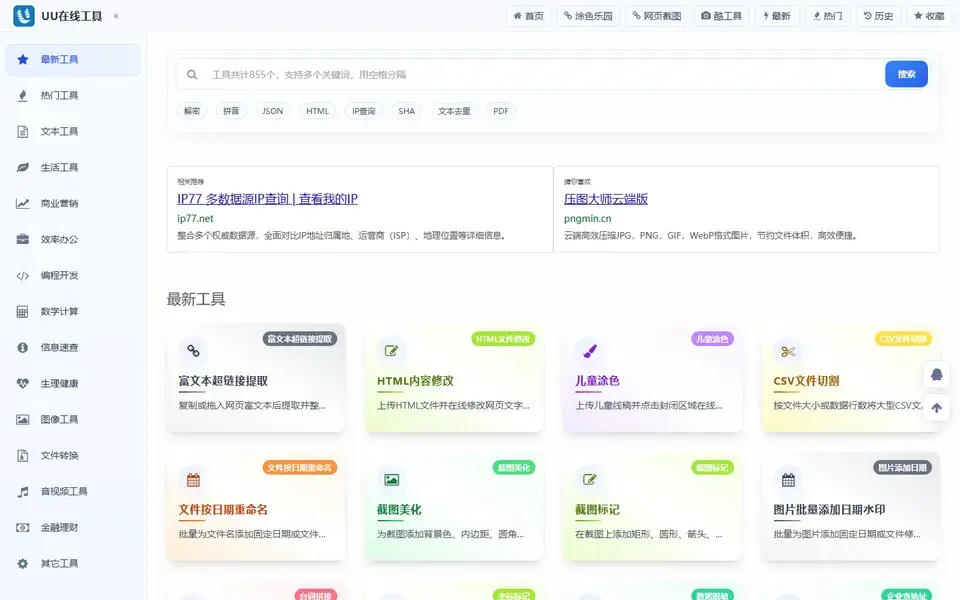The height and width of the screenshot is (600, 960).
Task: Click the floating bell notification icon
Action: (x=936, y=374)
